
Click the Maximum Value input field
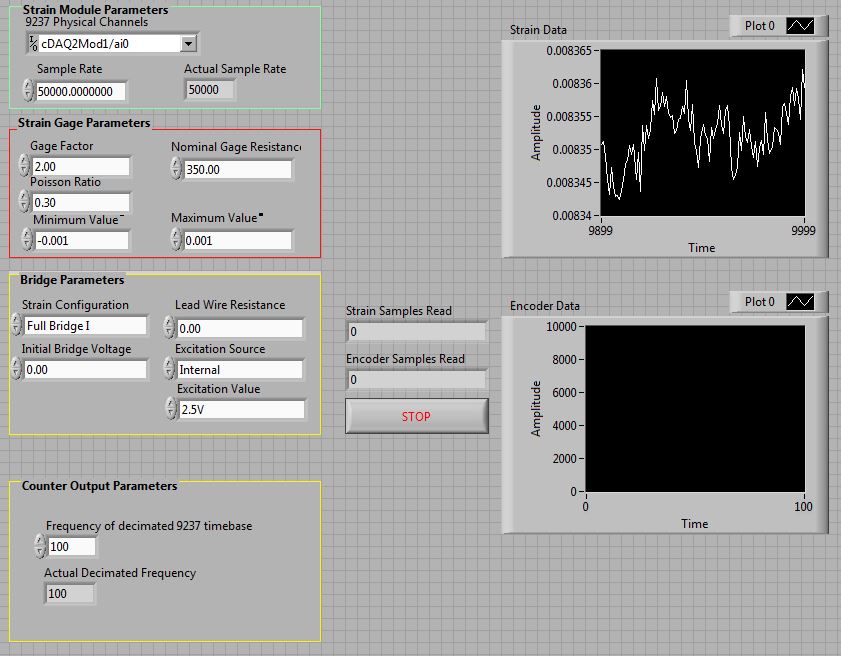coord(237,240)
